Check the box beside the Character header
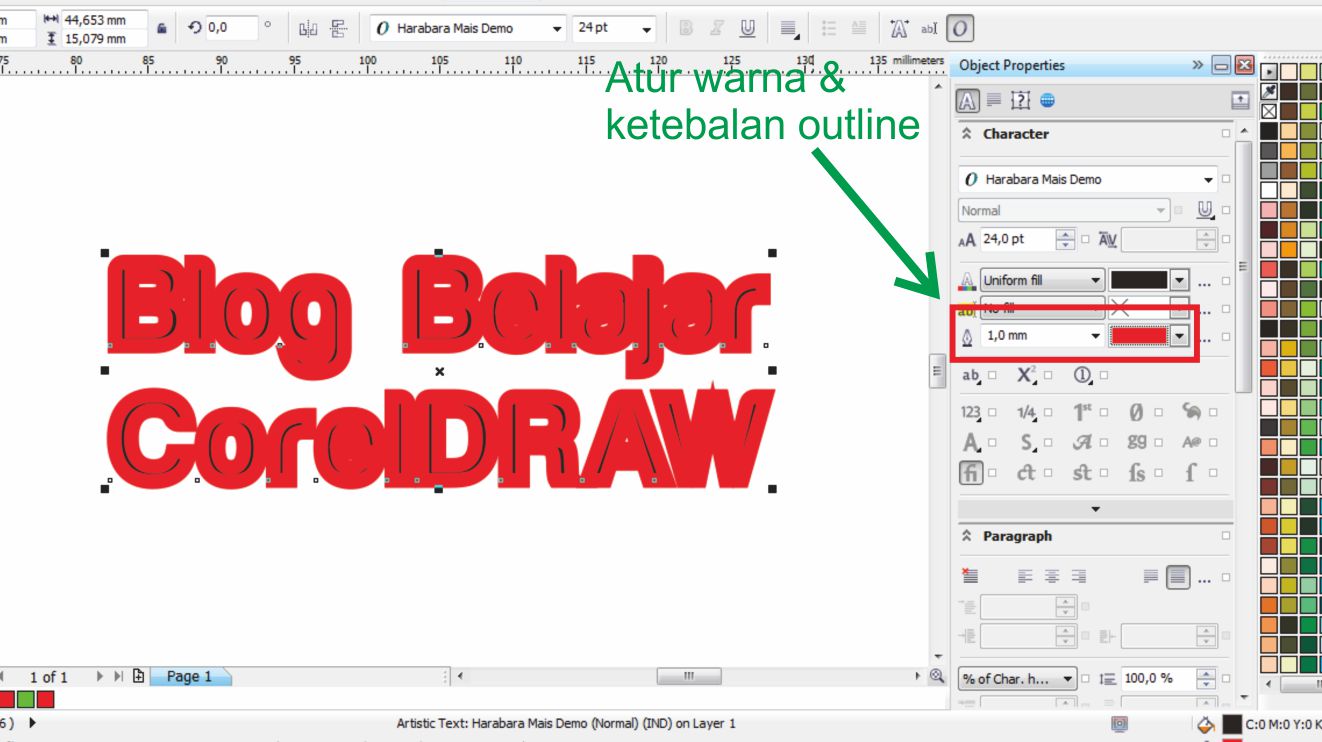Viewport: 1322px width, 742px height. [x=1226, y=134]
